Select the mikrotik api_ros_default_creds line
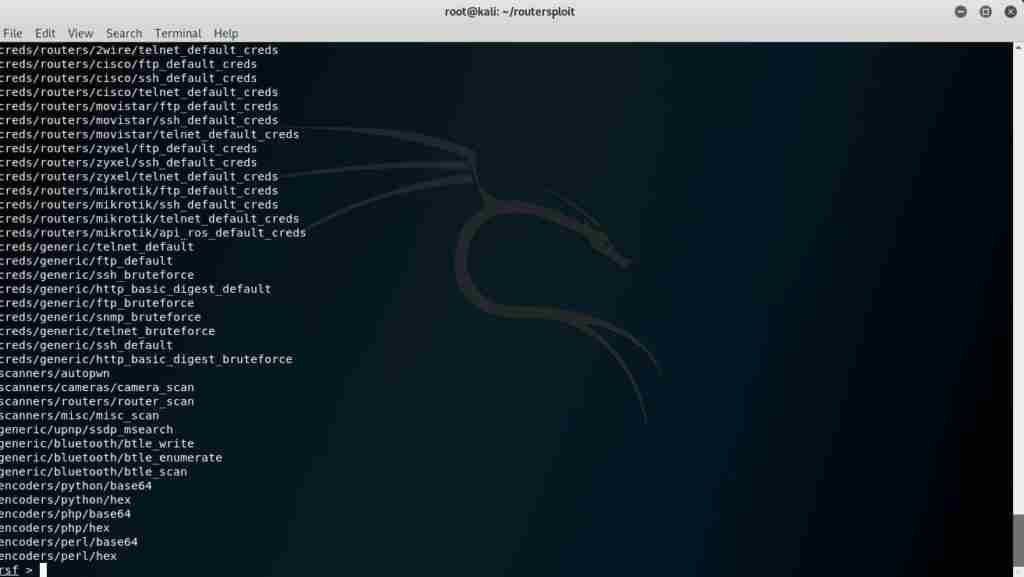The width and height of the screenshot is (1024, 577). pos(153,232)
